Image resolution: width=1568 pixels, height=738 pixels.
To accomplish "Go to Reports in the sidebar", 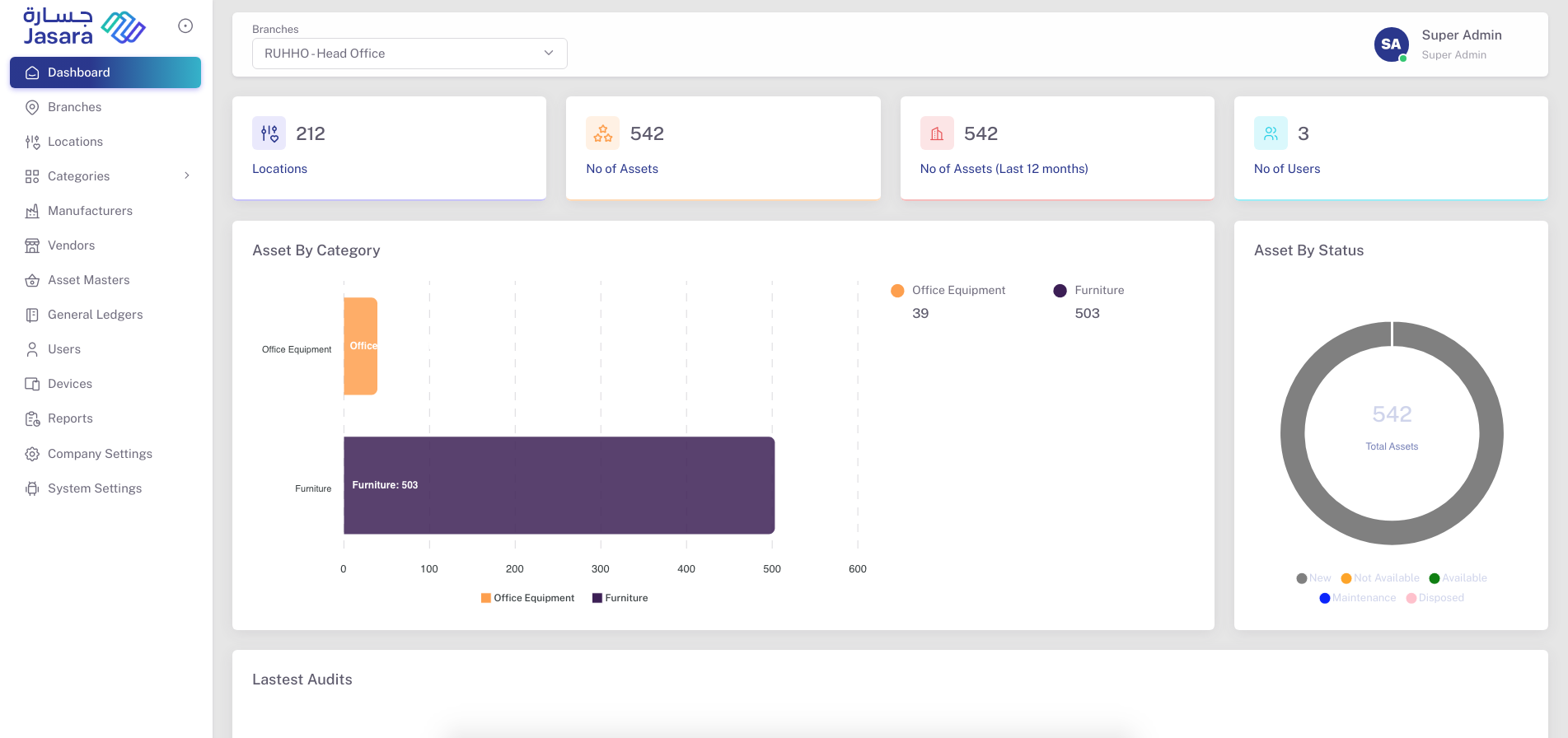I will 70,418.
